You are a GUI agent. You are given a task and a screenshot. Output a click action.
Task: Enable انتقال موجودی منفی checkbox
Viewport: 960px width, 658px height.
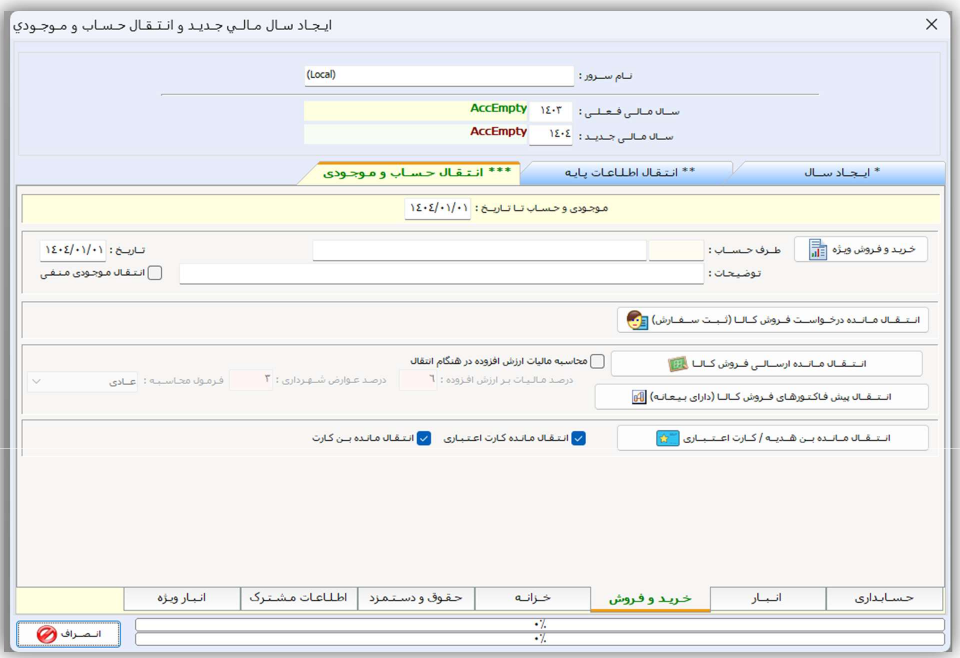(155, 273)
